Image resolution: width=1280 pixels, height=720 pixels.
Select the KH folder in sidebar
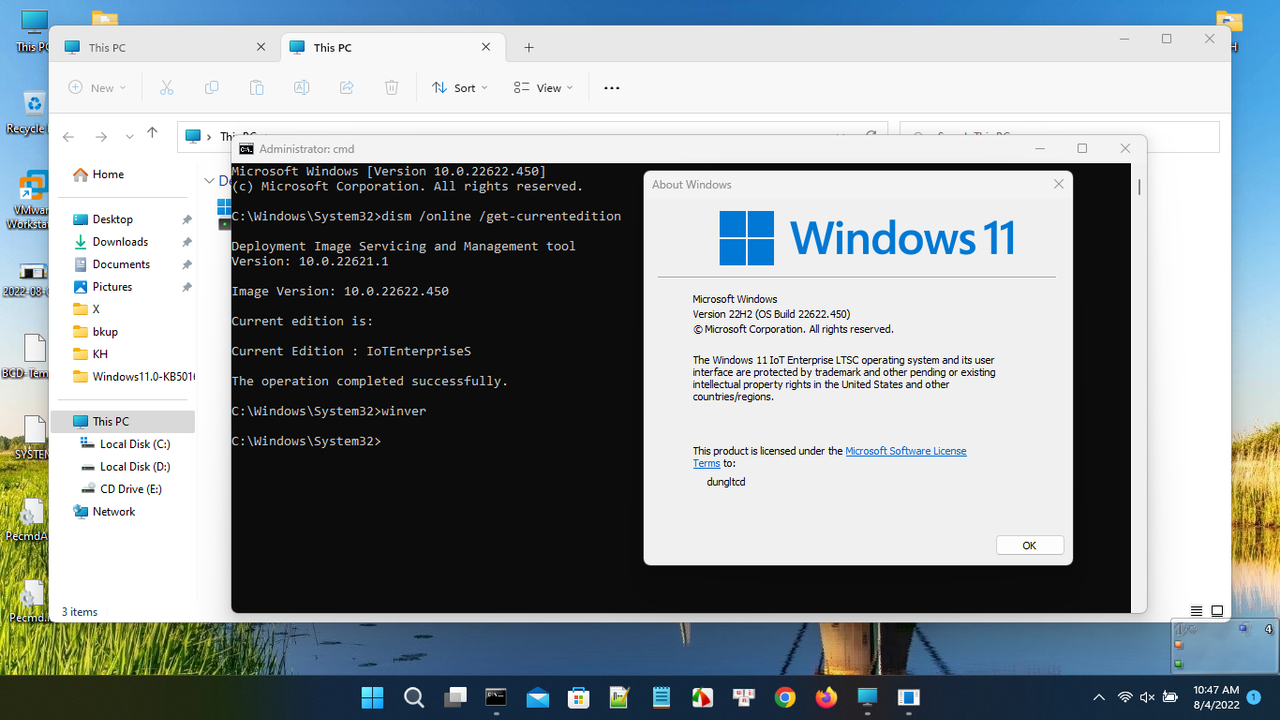(100, 354)
